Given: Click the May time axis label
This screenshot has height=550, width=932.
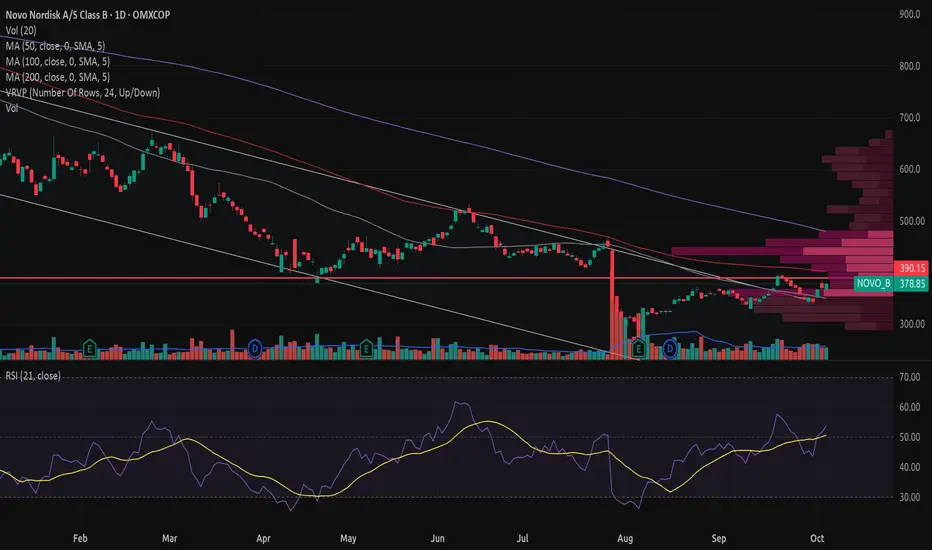Looking at the screenshot, I should [x=348, y=538].
